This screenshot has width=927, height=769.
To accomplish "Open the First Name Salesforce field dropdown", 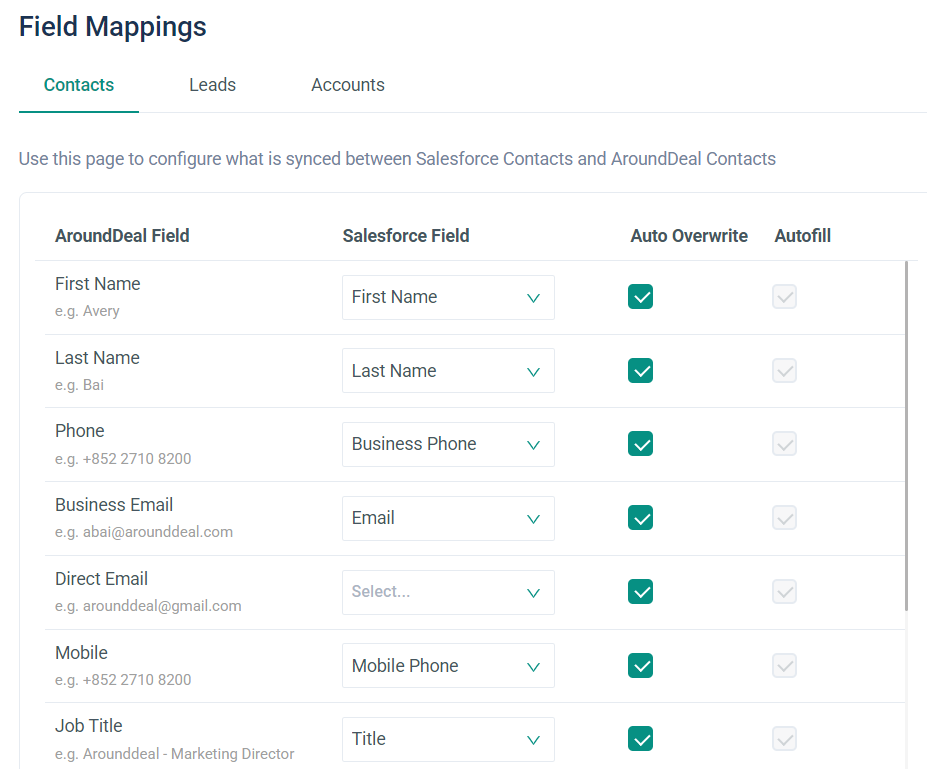I will click(448, 298).
